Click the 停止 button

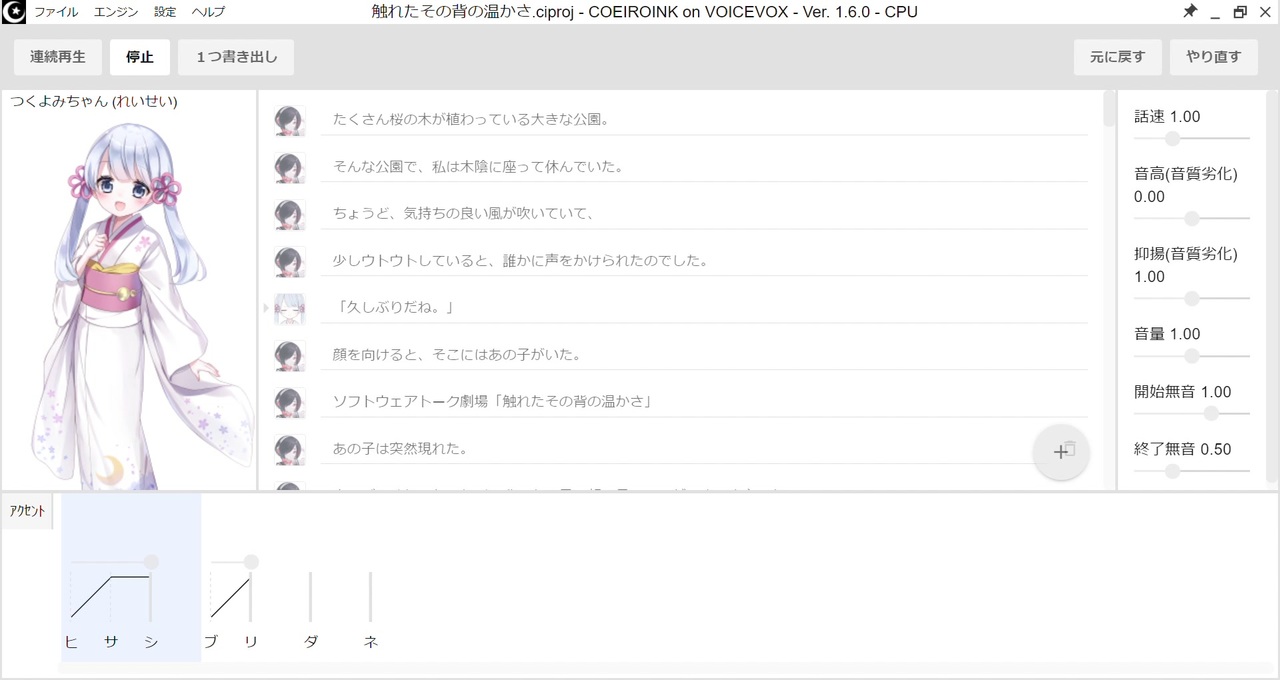click(140, 57)
